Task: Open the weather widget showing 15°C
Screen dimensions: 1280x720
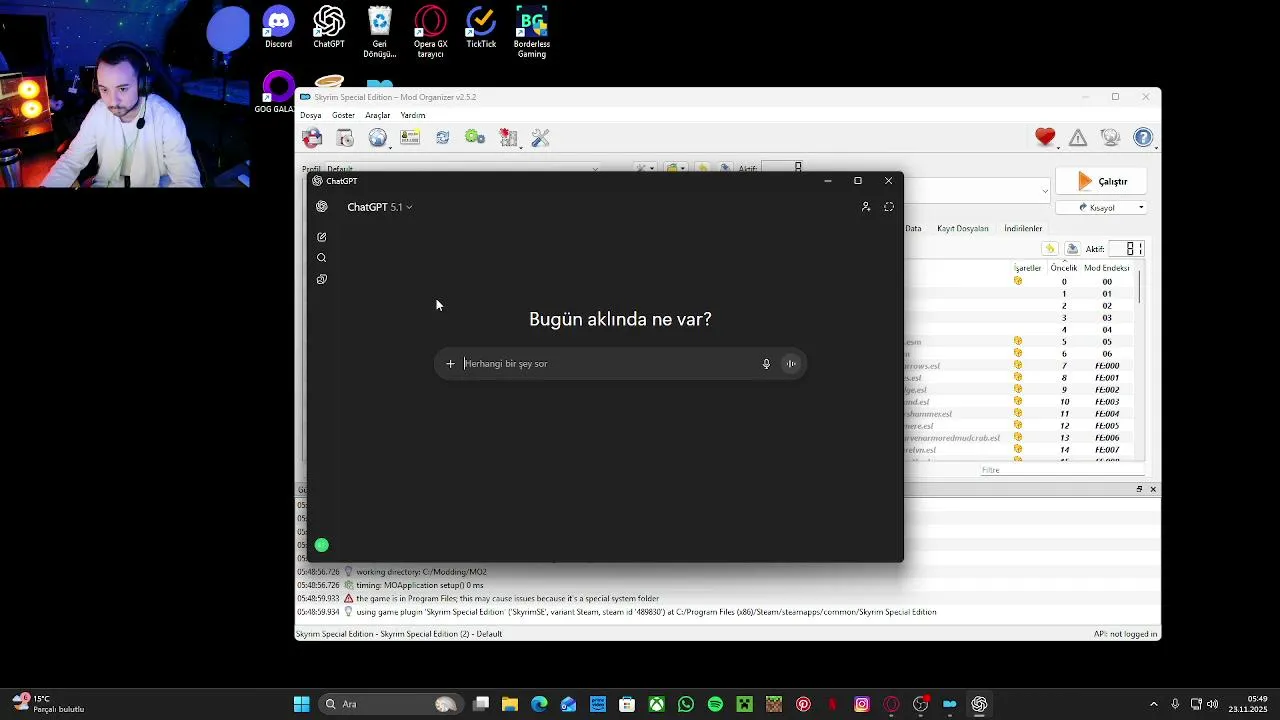Action: click(x=48, y=704)
